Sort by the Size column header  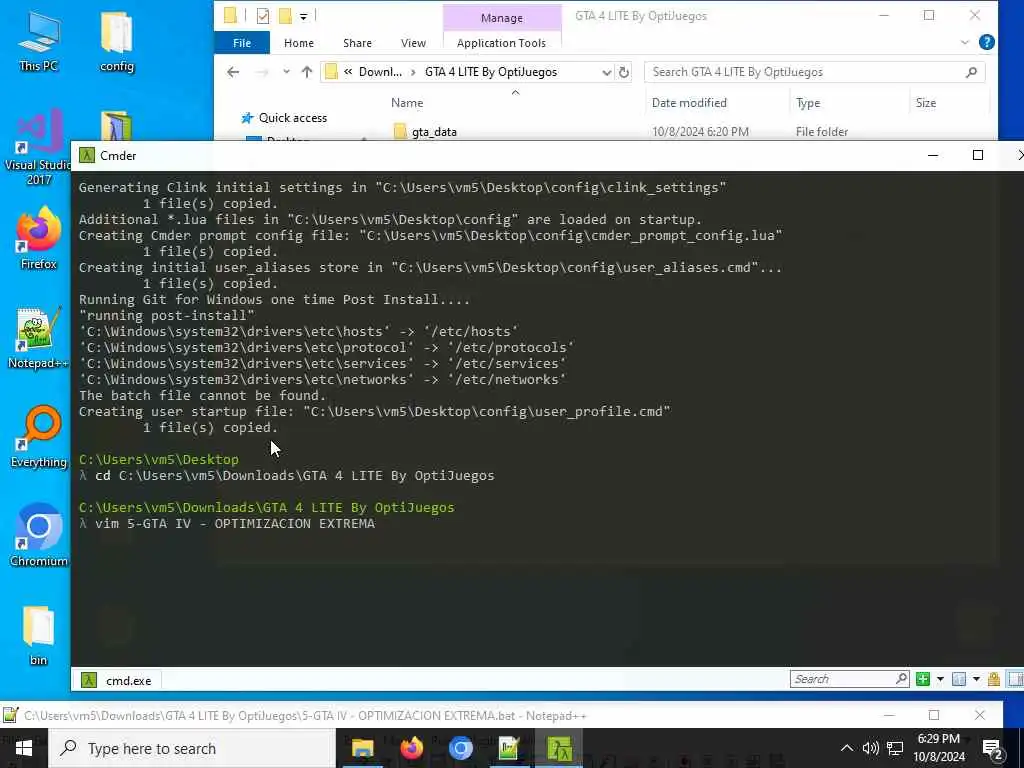(925, 103)
